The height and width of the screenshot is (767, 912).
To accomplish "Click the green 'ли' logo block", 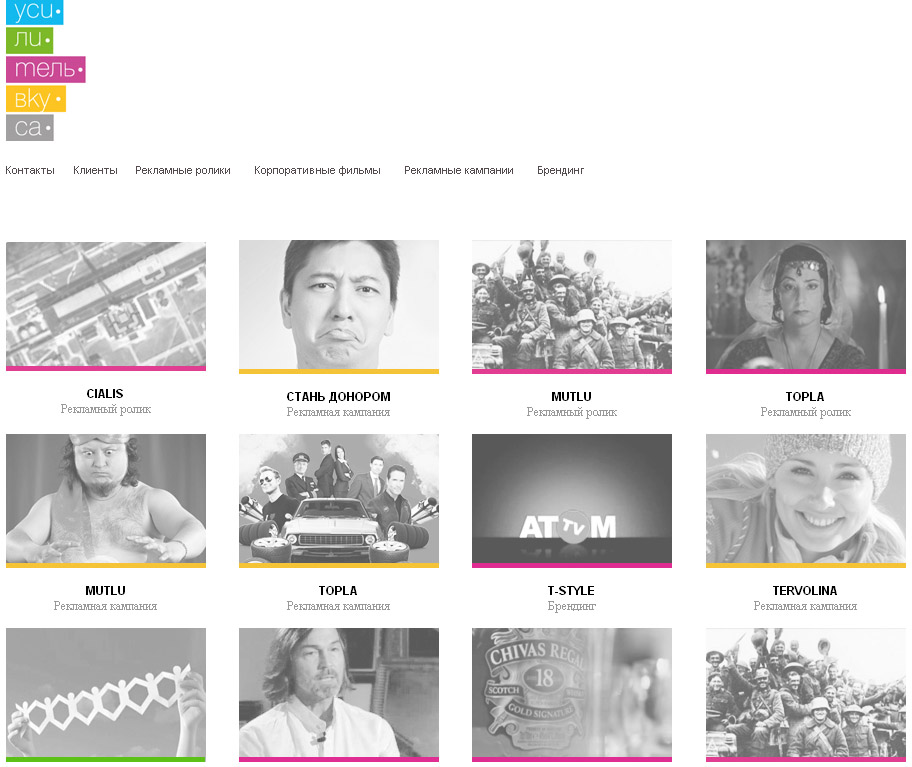I will point(29,40).
